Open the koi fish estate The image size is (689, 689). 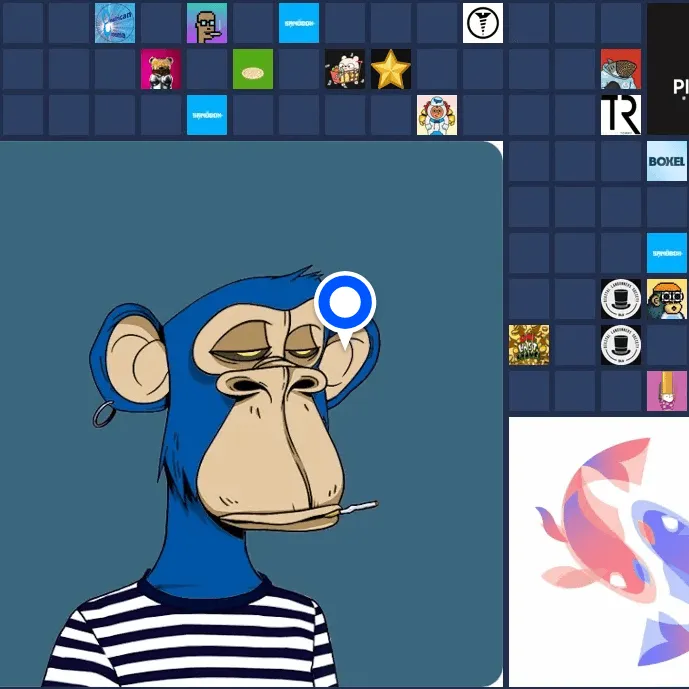point(599,552)
